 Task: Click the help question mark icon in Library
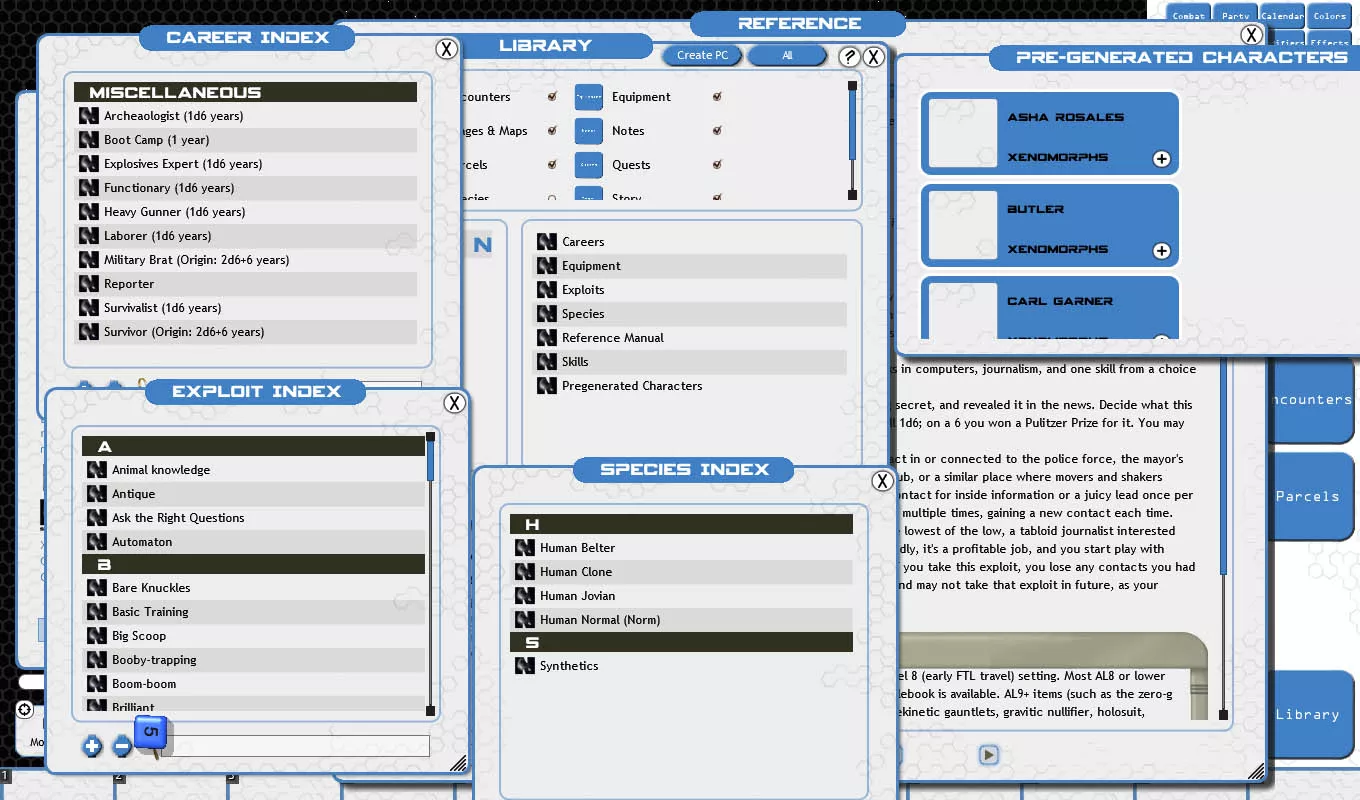(x=849, y=57)
